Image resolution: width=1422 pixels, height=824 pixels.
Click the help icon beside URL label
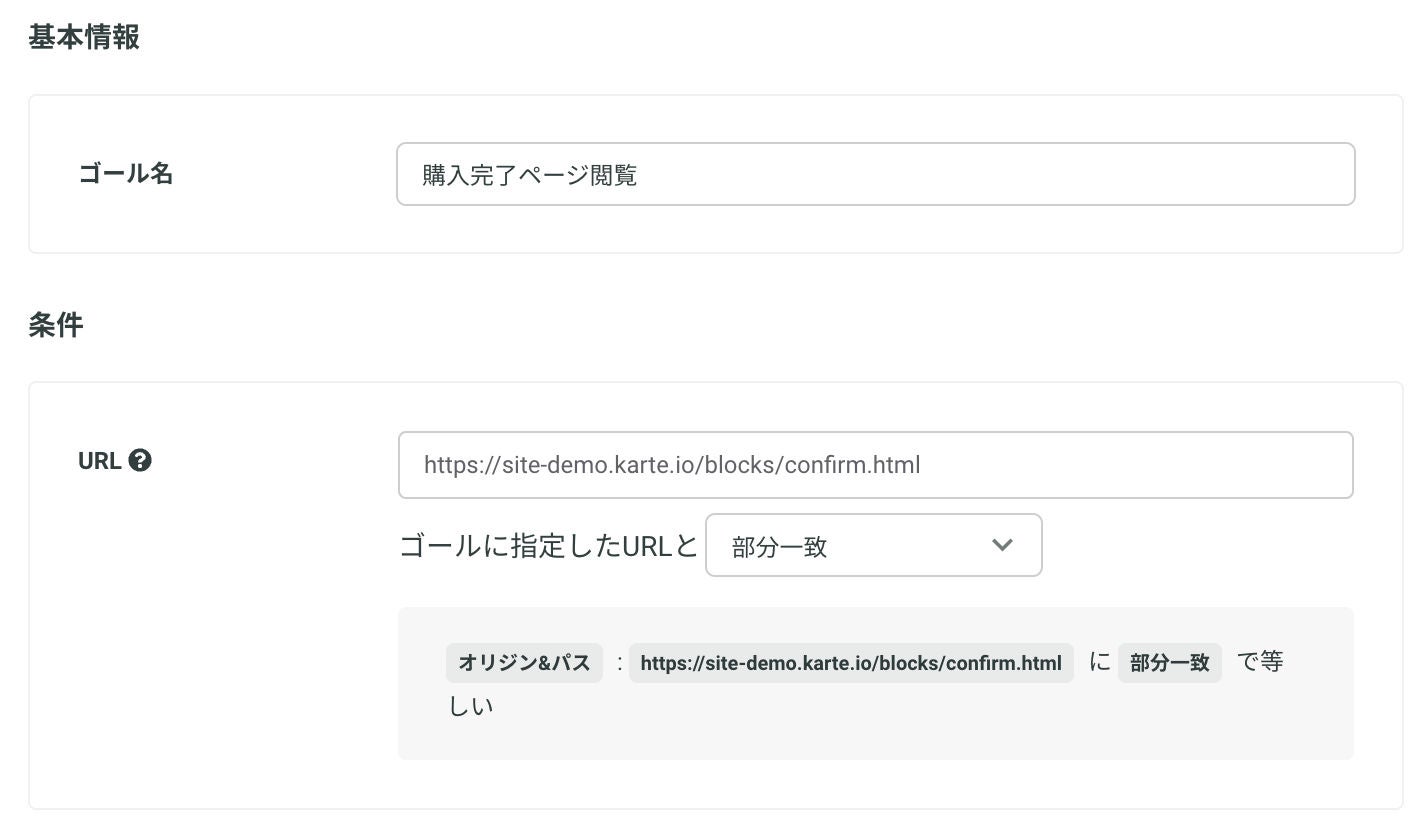click(x=140, y=461)
